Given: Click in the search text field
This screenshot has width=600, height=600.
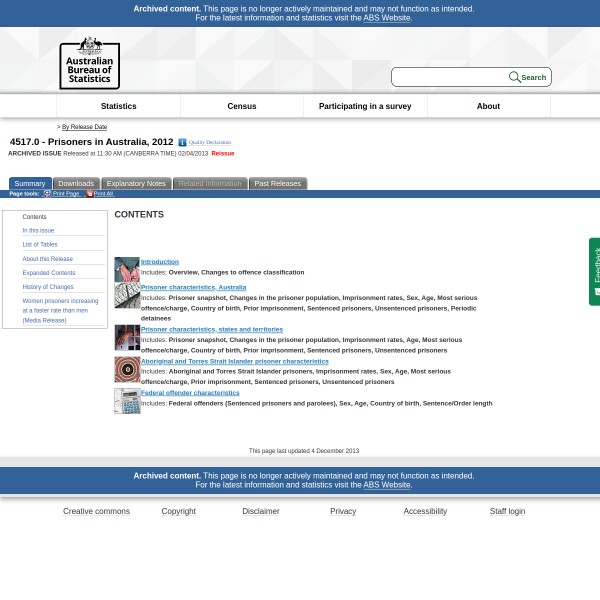Looking at the screenshot, I should click(450, 77).
